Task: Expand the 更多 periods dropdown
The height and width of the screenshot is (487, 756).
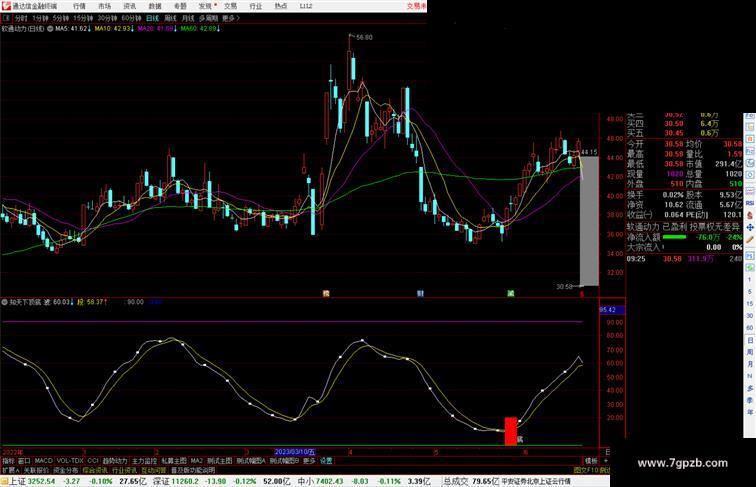Action: coord(231,18)
